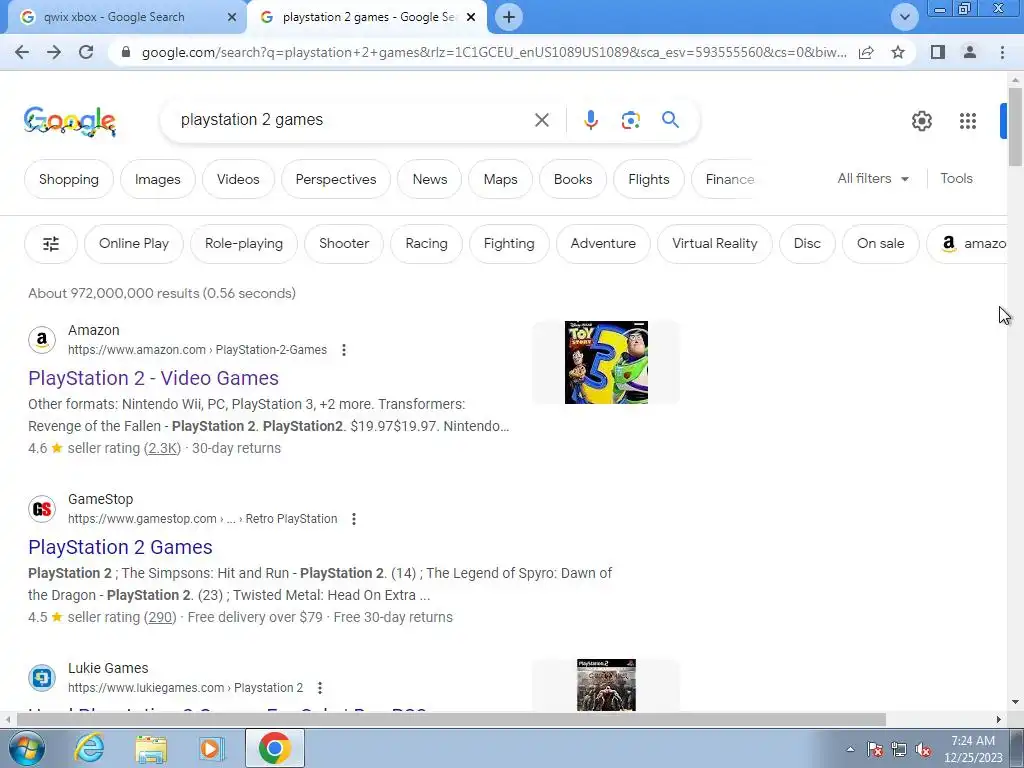Open GameStop PlayStation 2 Games link
Viewport: 1024px width, 768px height.
pyautogui.click(x=120, y=547)
